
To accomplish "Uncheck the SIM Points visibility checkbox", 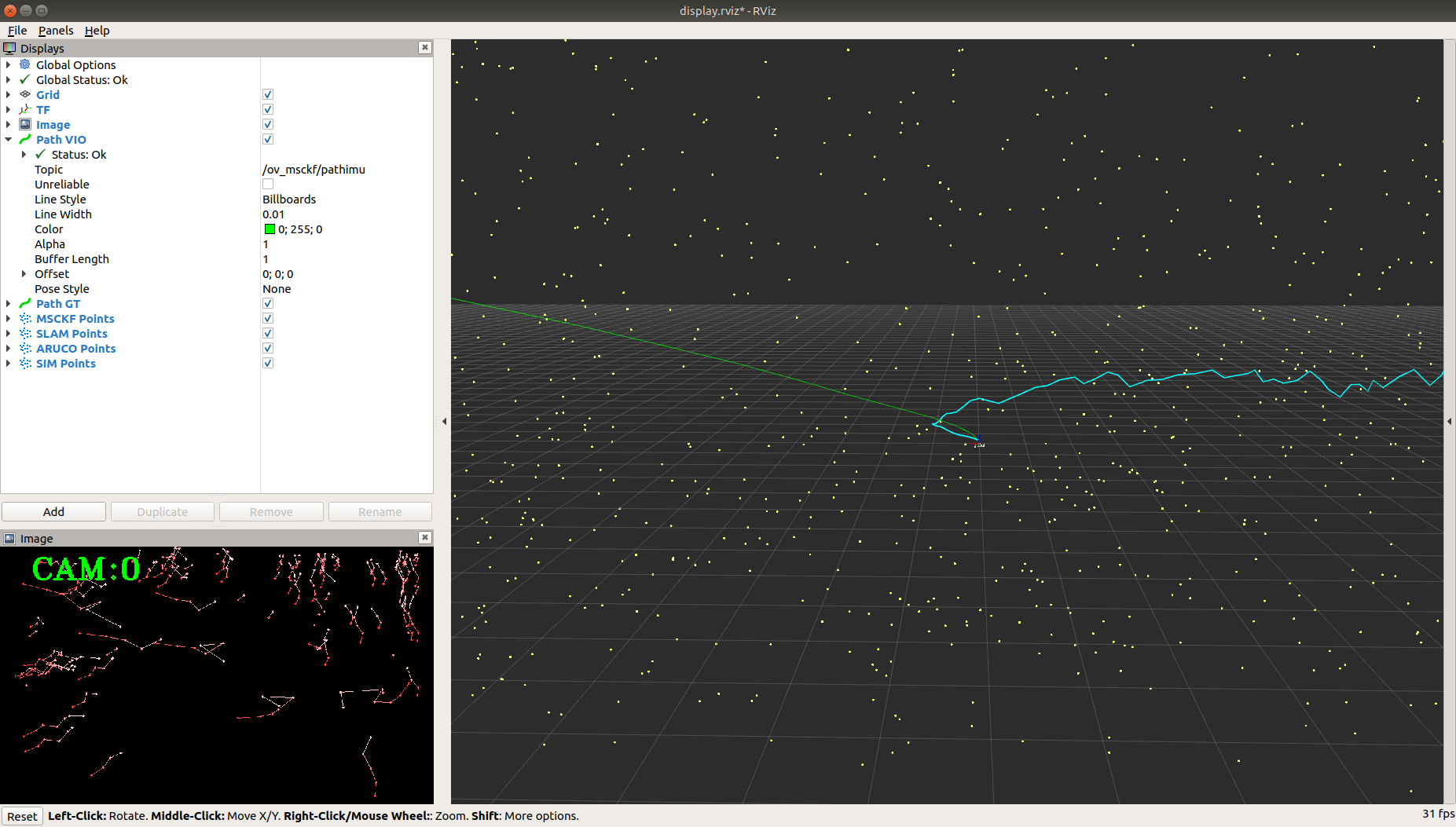I will coord(267,363).
